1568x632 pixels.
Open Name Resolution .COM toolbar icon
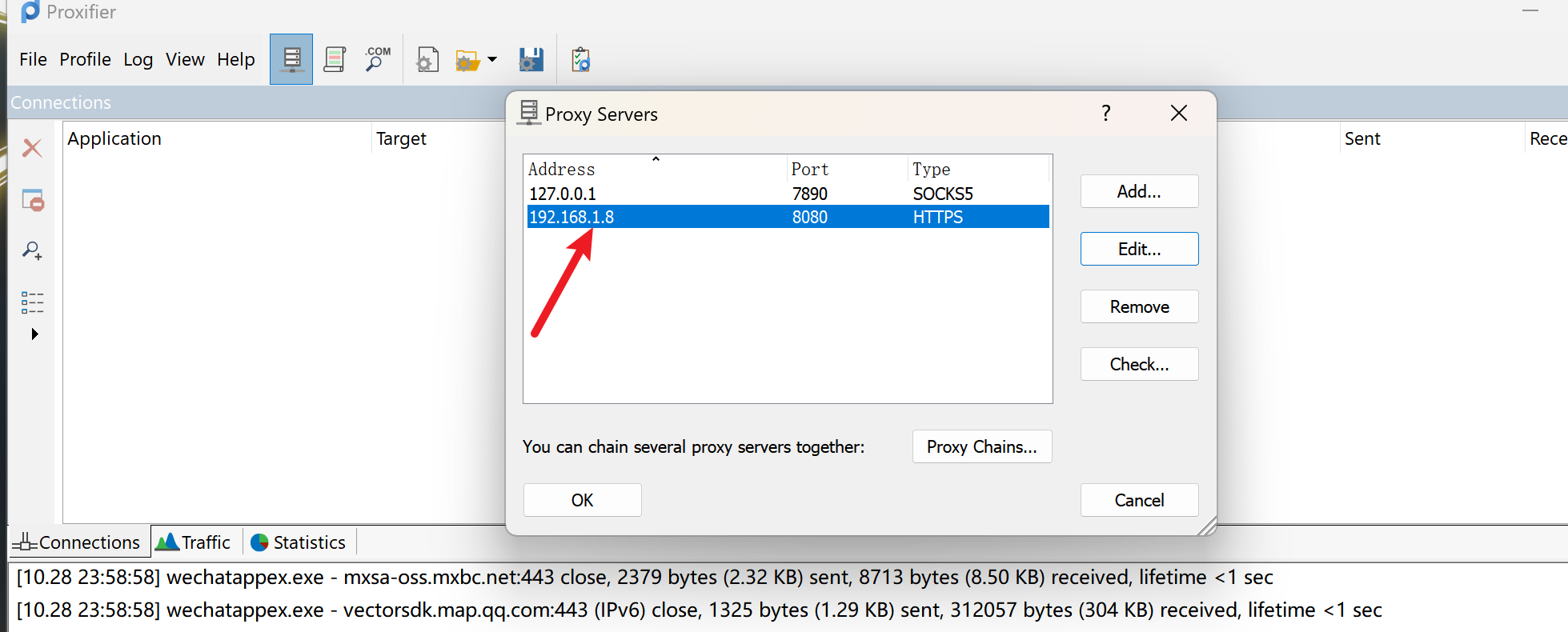377,59
